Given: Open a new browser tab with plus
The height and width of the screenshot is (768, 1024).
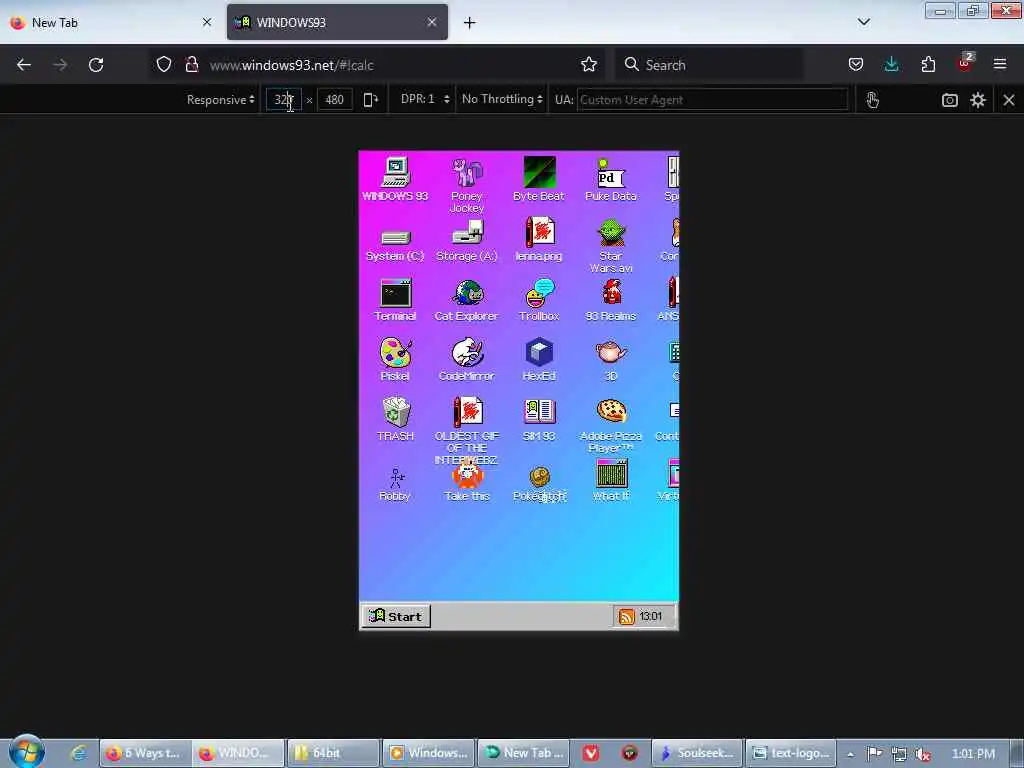Looking at the screenshot, I should click(470, 23).
